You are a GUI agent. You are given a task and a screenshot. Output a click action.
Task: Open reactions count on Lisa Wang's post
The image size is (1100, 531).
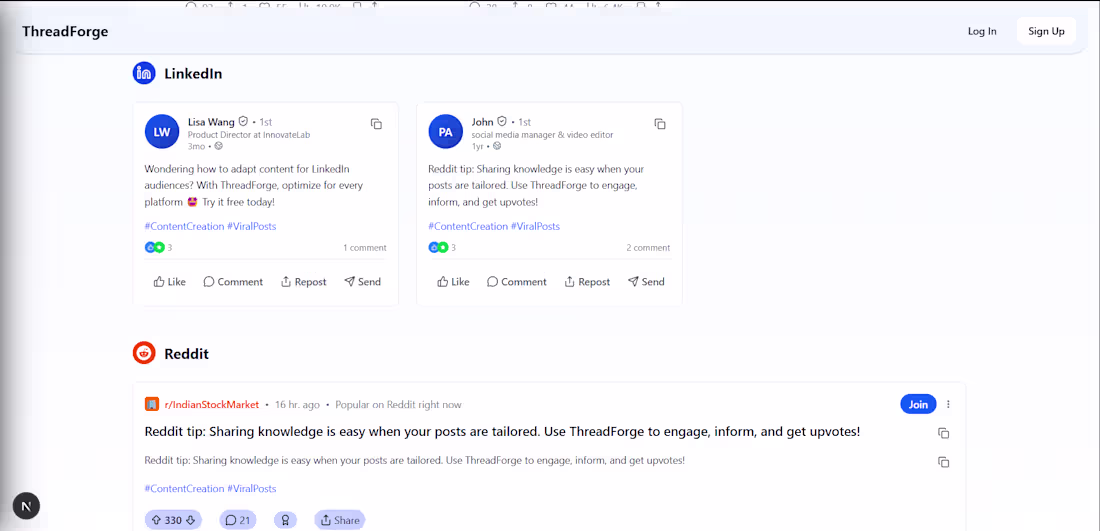tap(159, 248)
